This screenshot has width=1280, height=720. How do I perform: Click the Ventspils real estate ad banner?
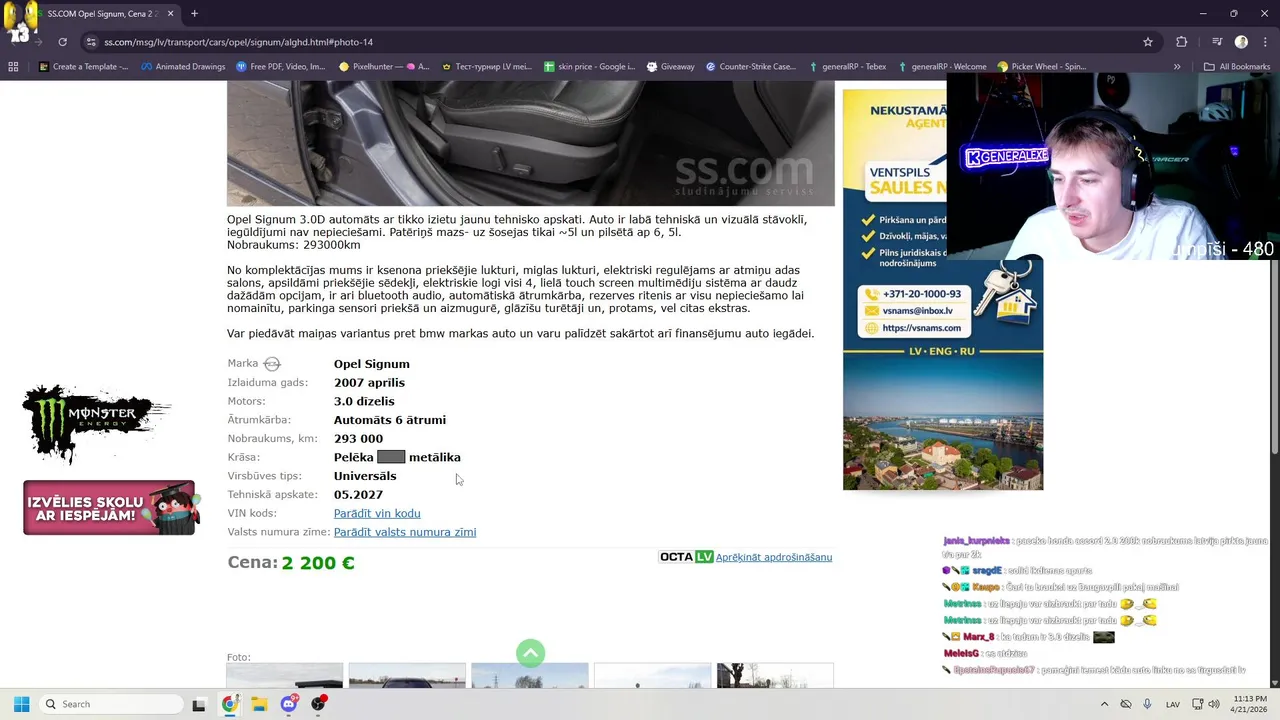click(942, 290)
